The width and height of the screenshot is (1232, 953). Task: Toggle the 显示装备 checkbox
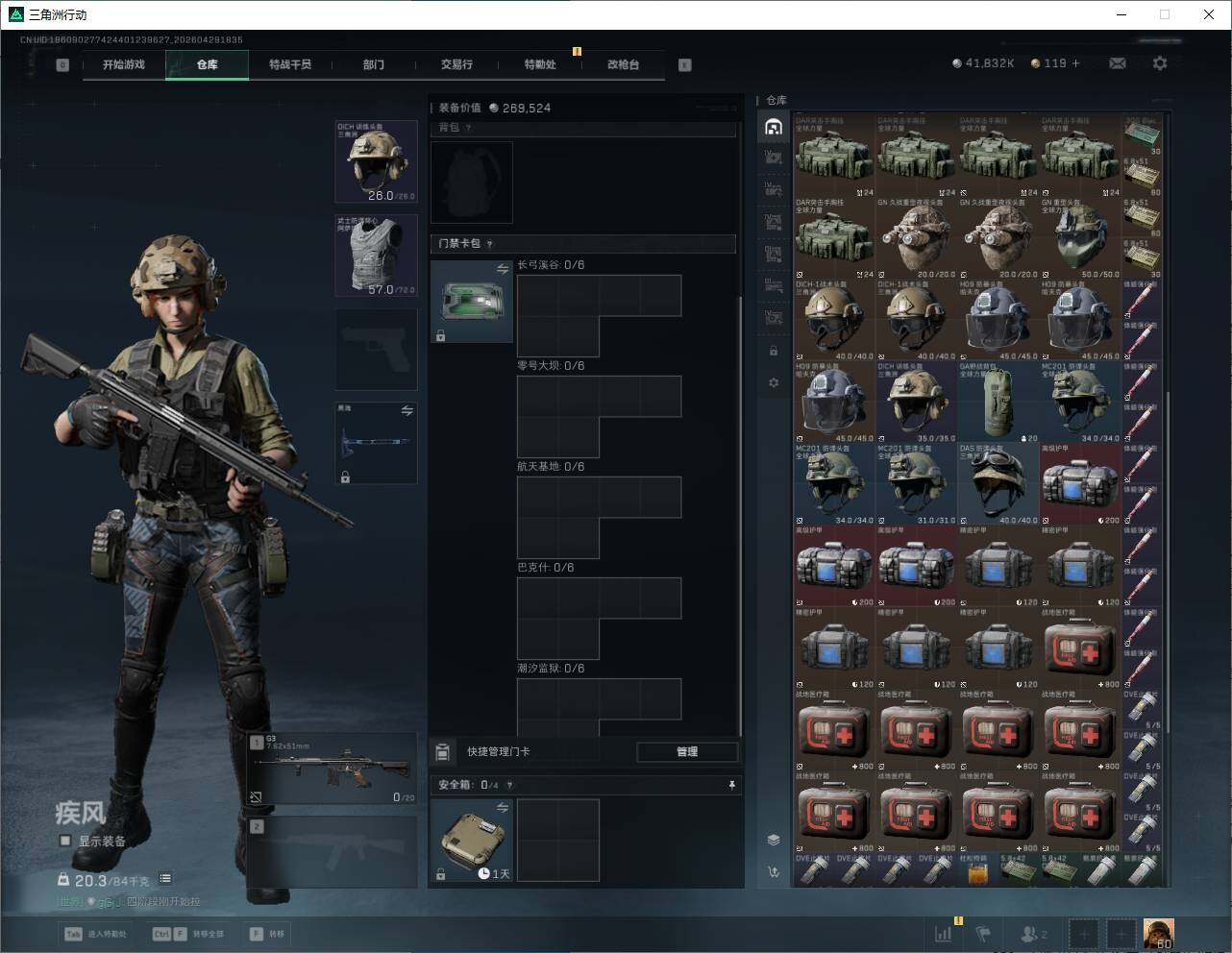pyautogui.click(x=65, y=841)
